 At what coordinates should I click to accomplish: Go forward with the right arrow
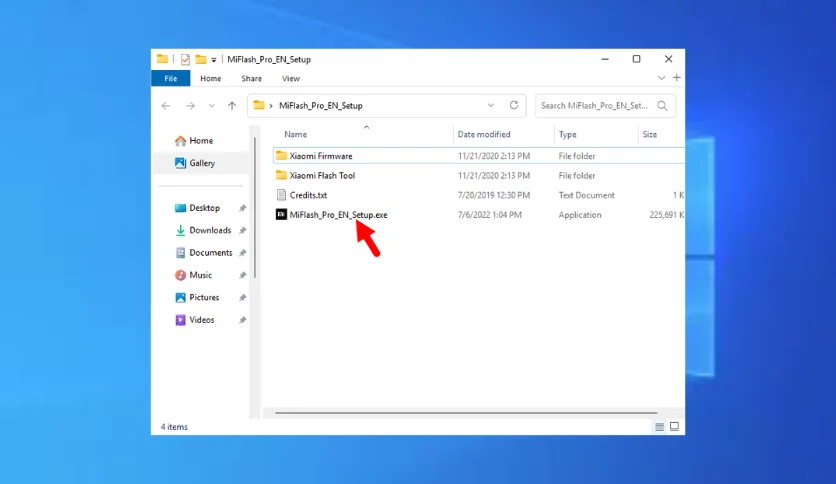click(190, 106)
